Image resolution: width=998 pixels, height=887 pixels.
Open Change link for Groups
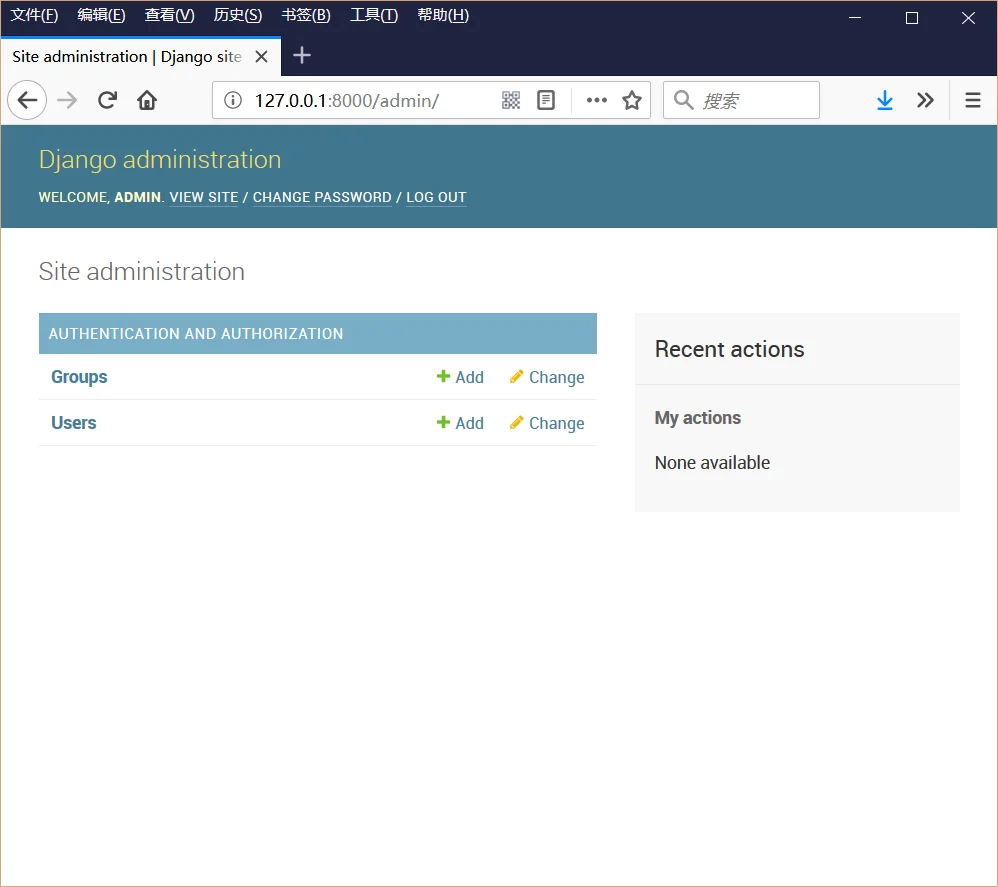point(547,377)
